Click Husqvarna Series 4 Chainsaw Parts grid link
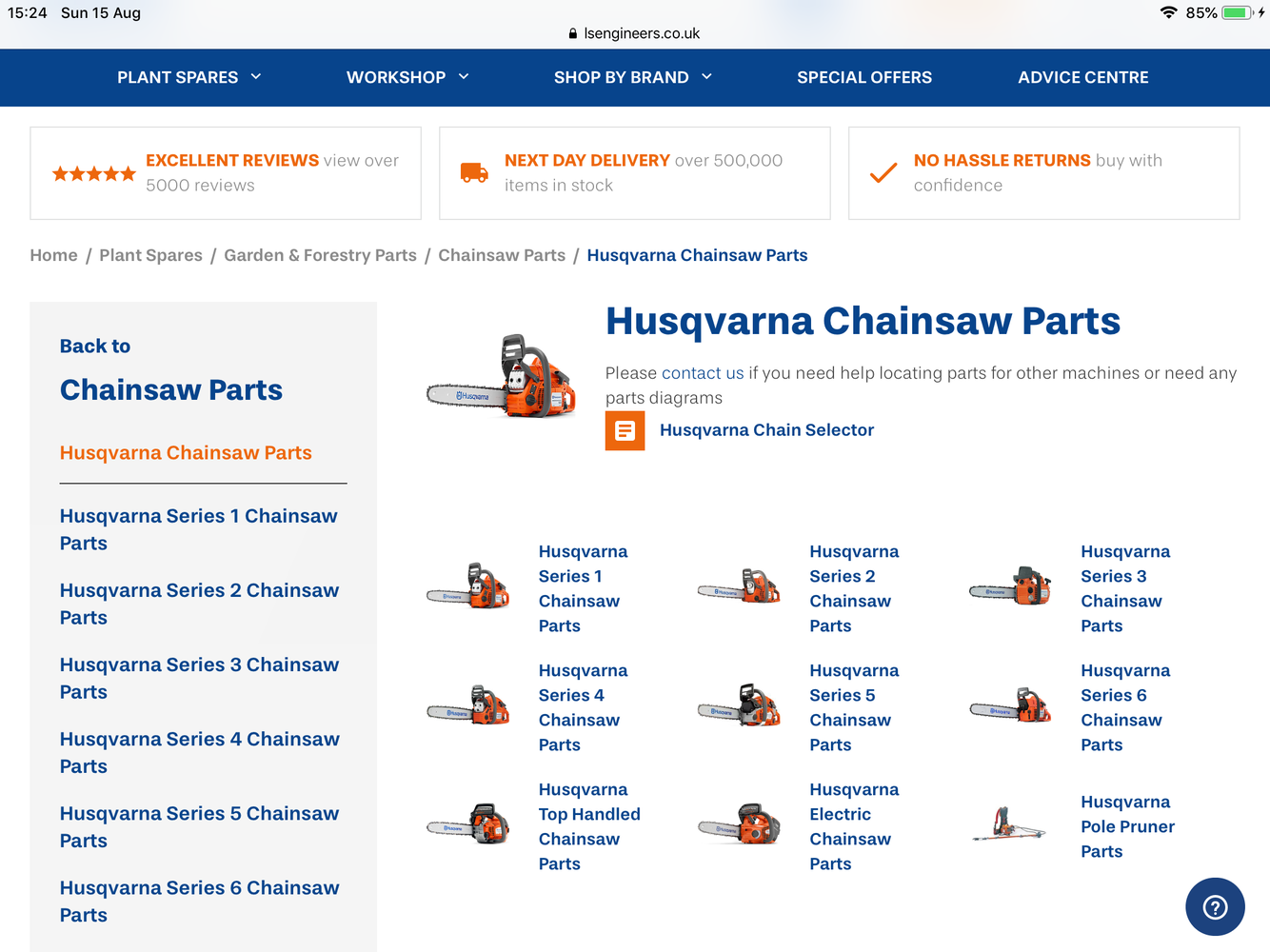Screen dimensions: 1270x952 coord(584,707)
